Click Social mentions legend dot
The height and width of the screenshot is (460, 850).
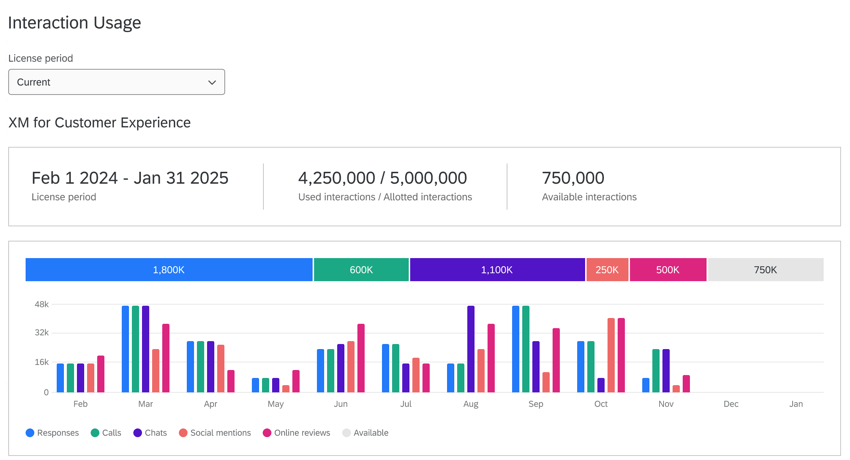[183, 433]
